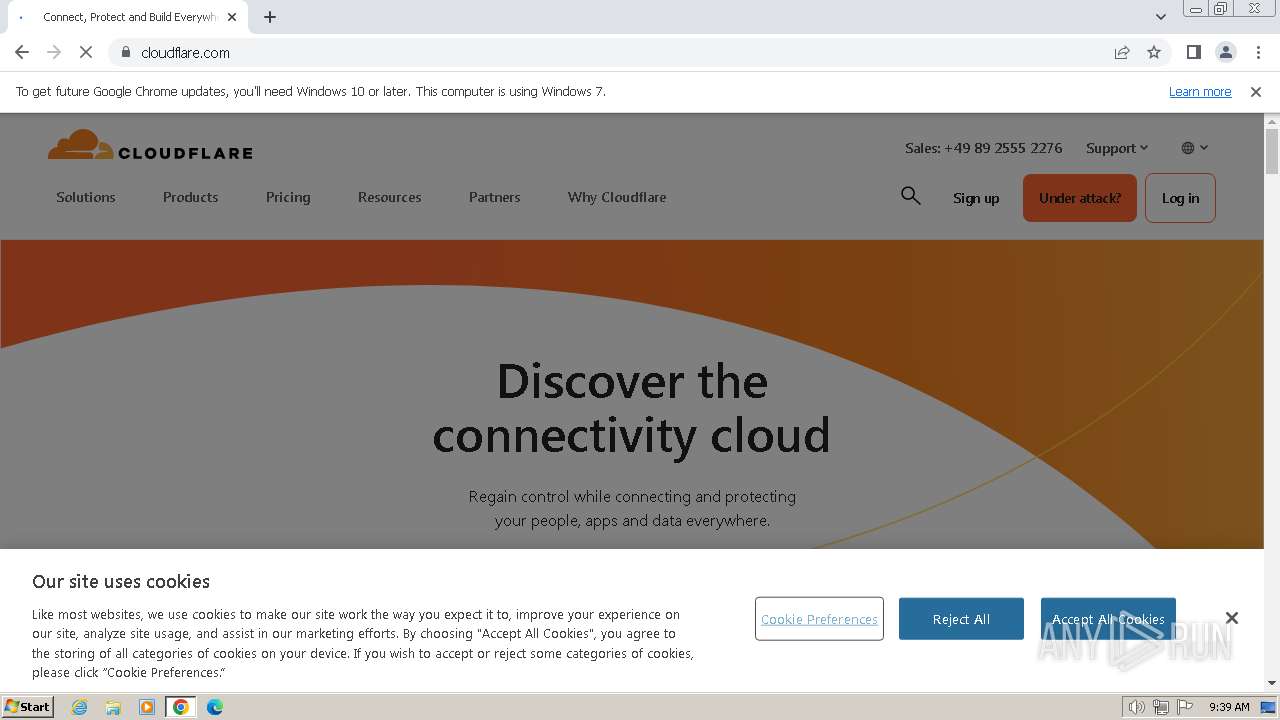Click the browser forward arrow
This screenshot has width=1280, height=720.
54,52
